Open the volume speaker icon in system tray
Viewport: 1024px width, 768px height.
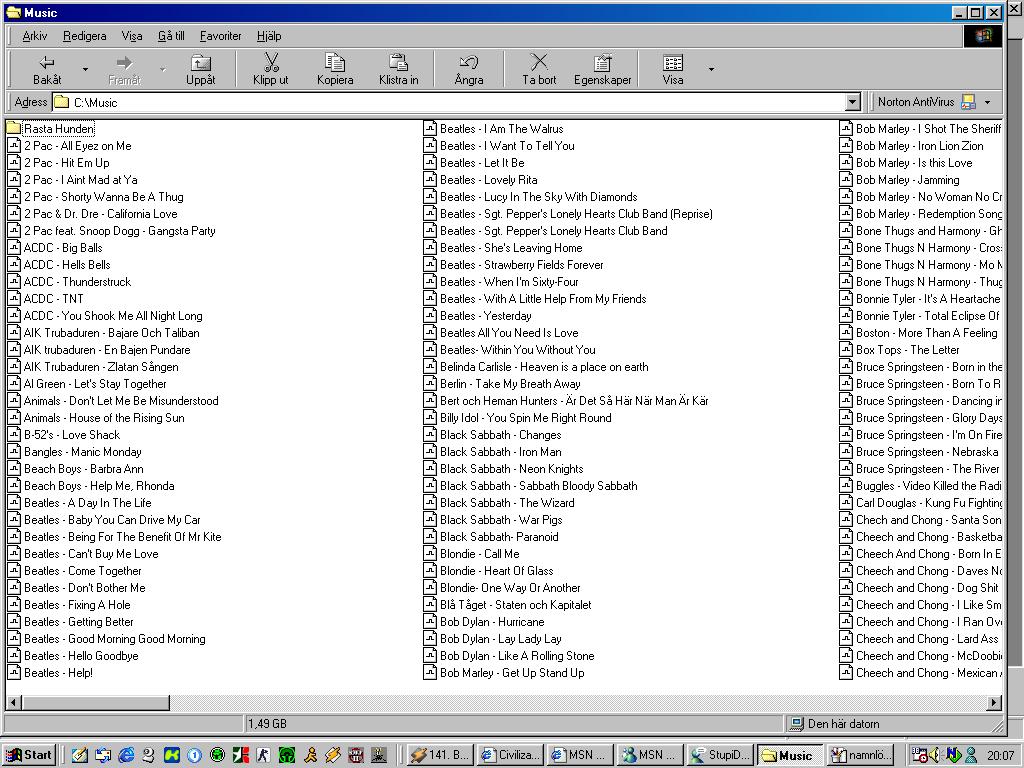pos(935,755)
